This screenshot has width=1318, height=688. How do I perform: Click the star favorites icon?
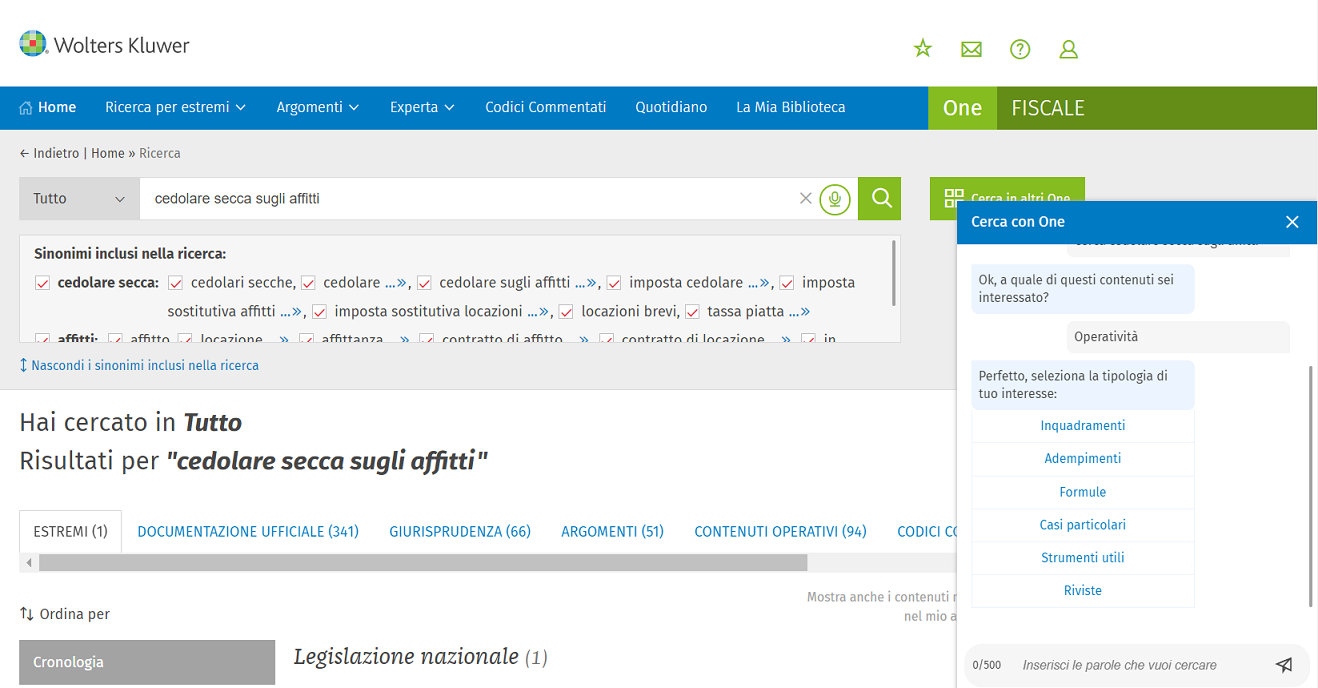point(922,48)
